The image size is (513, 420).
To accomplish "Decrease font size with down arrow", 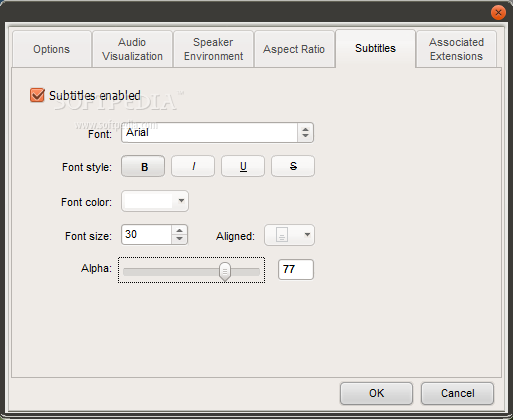I will tap(180, 239).
